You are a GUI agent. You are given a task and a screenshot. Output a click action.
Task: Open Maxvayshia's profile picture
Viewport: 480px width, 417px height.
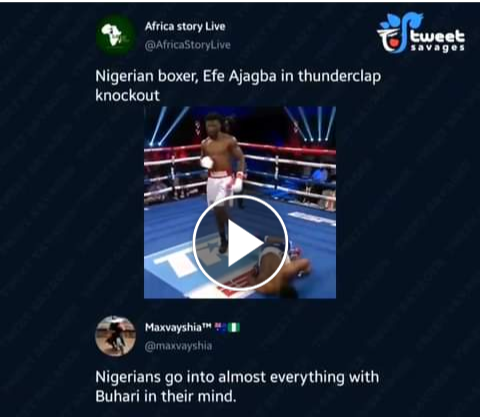tap(115, 336)
